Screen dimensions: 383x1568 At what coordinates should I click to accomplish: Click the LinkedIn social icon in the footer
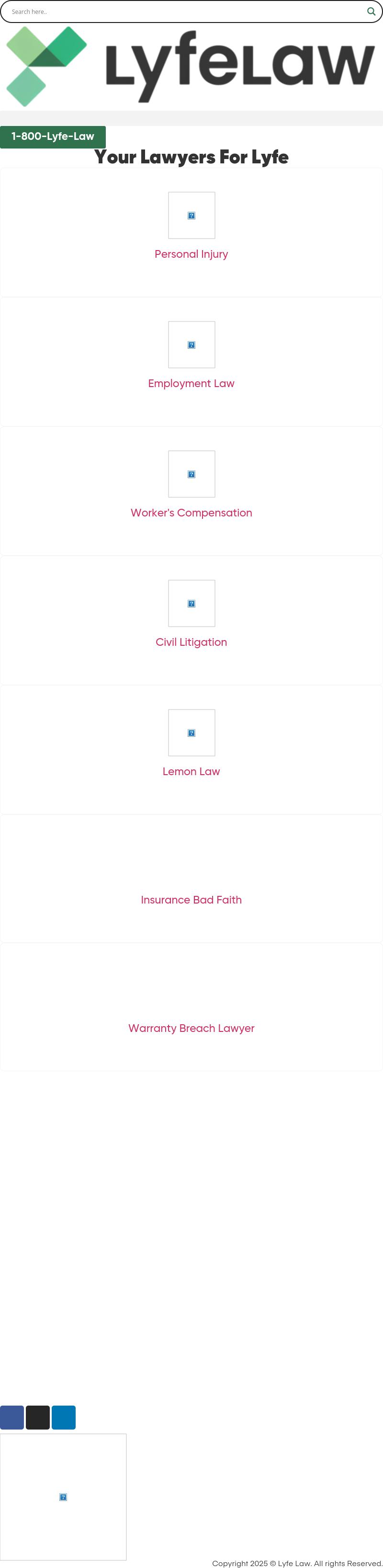pyautogui.click(x=63, y=1417)
